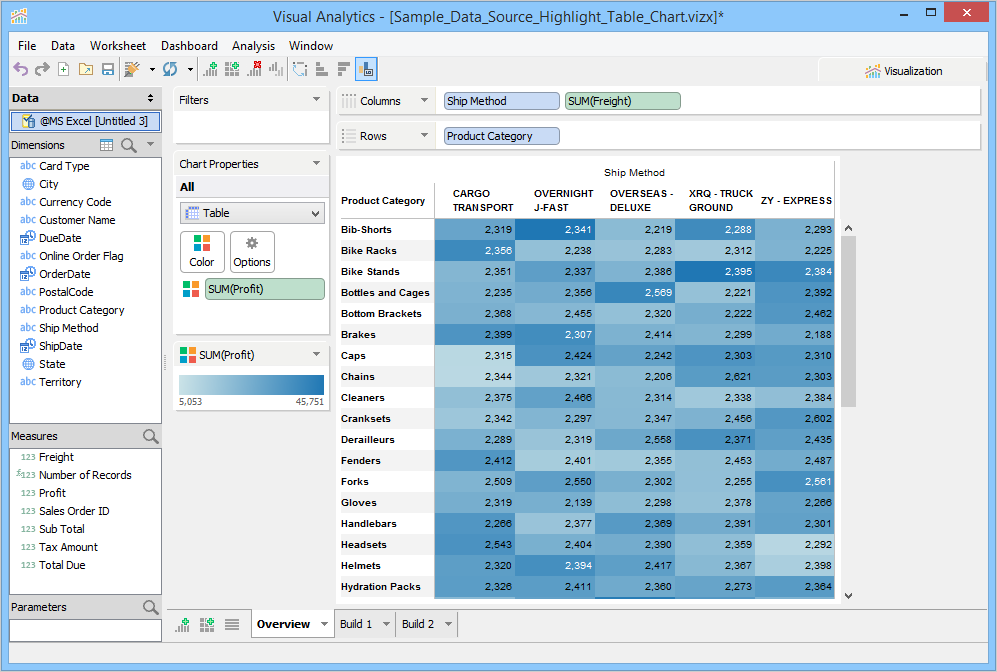Viewport: 997px width, 672px height.
Task: Click the search magnifier beside Dimensions
Action: [x=129, y=145]
